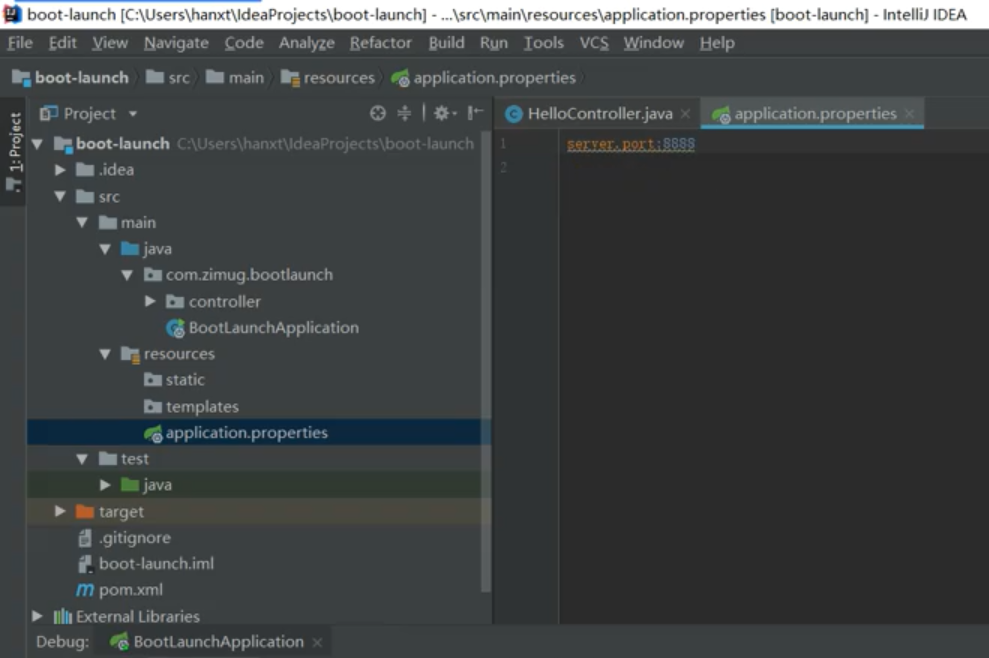Collapse the boot-launch root node

[x=37, y=144]
